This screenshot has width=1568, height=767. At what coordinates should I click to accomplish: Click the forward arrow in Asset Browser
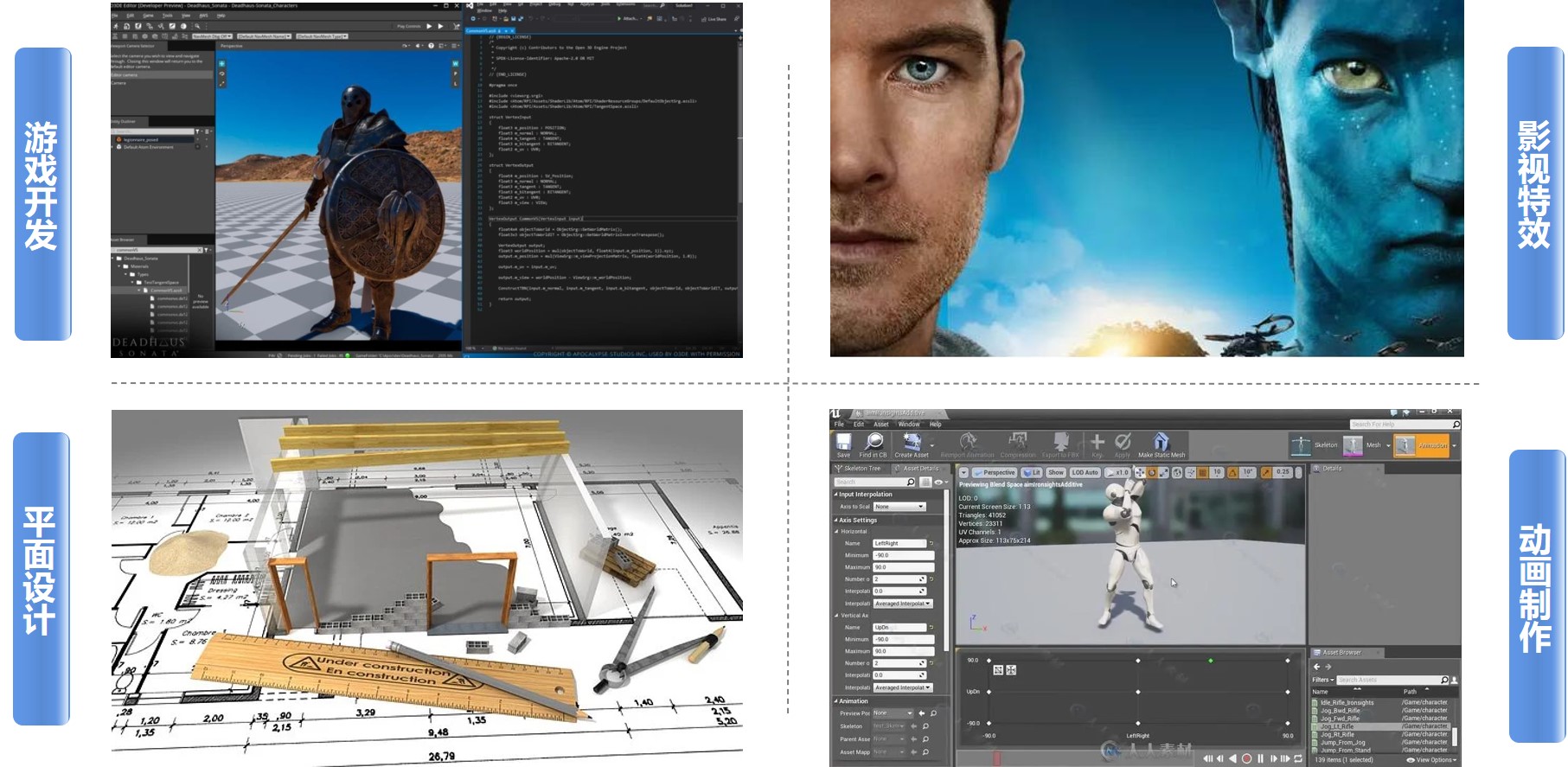click(1328, 667)
